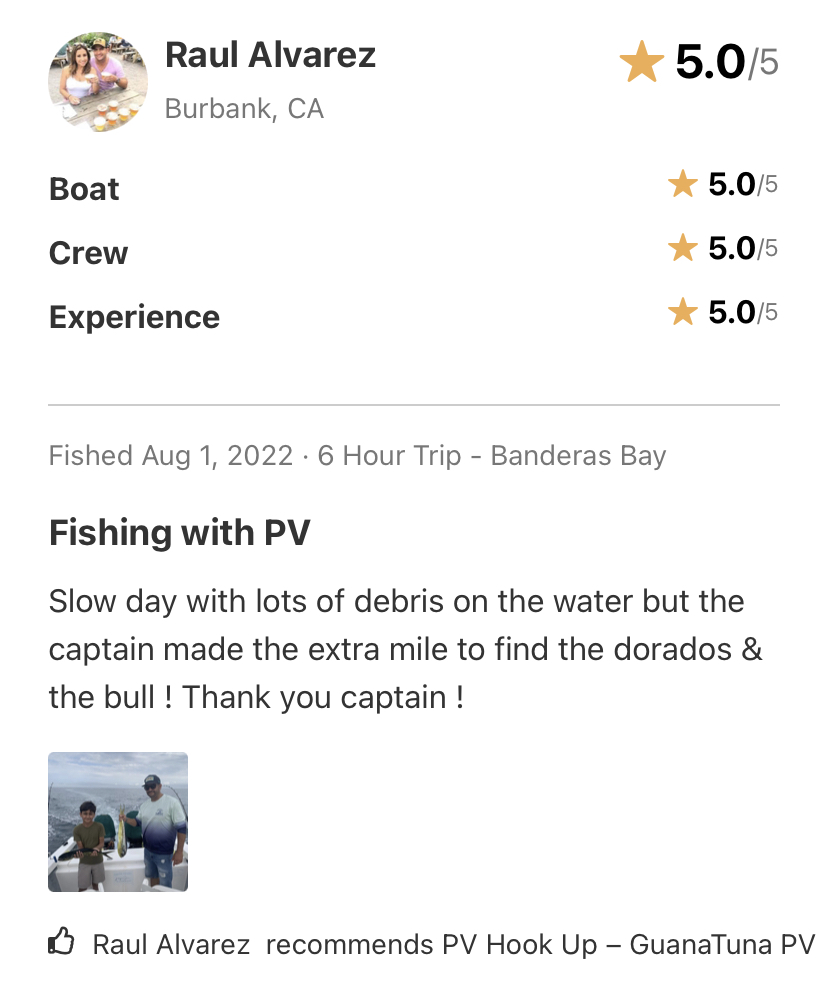Click the star icon beside Crew rating
Image resolution: width=828 pixels, height=992 pixels.
(x=683, y=248)
